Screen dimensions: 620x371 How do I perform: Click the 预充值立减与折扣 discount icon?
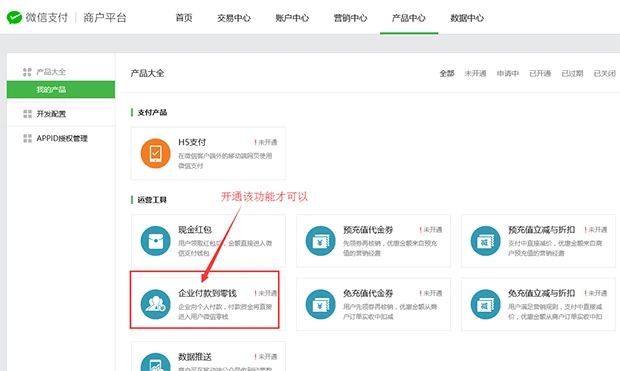pyautogui.click(x=485, y=240)
